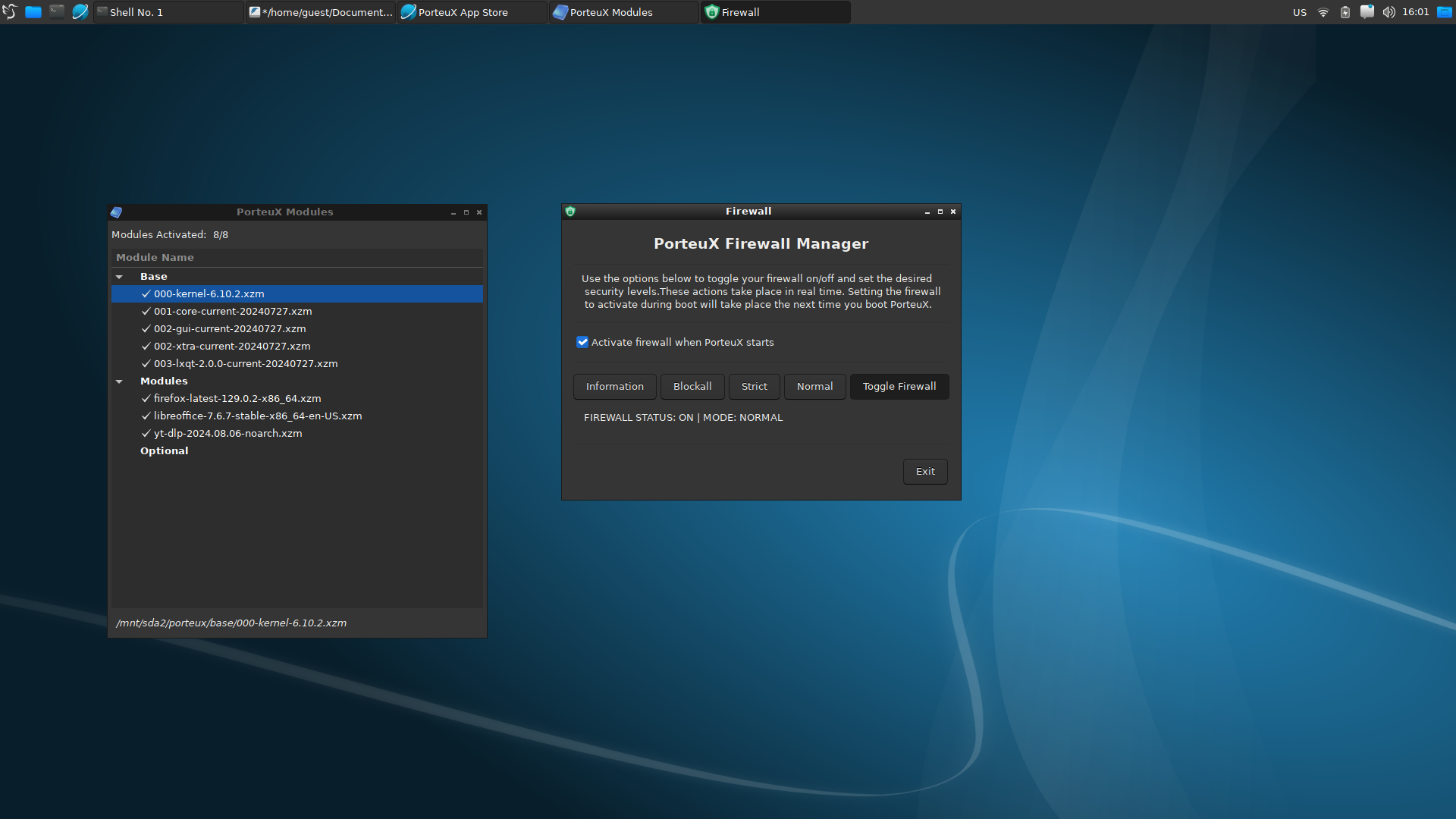
Task: Switch to Shell No. 1 taskbar window
Action: tap(168, 12)
